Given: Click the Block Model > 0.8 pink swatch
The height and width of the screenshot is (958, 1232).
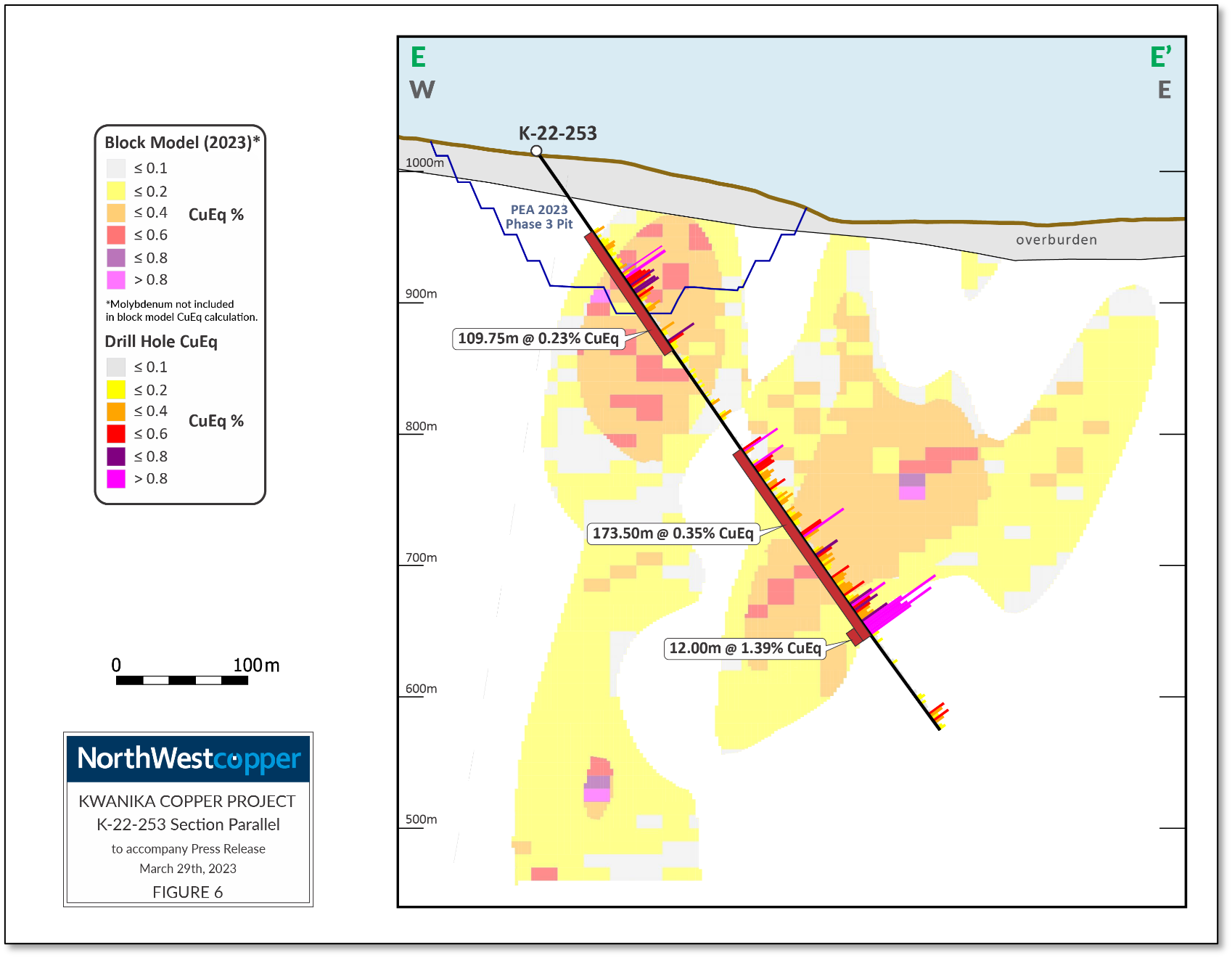Looking at the screenshot, I should click(x=116, y=280).
